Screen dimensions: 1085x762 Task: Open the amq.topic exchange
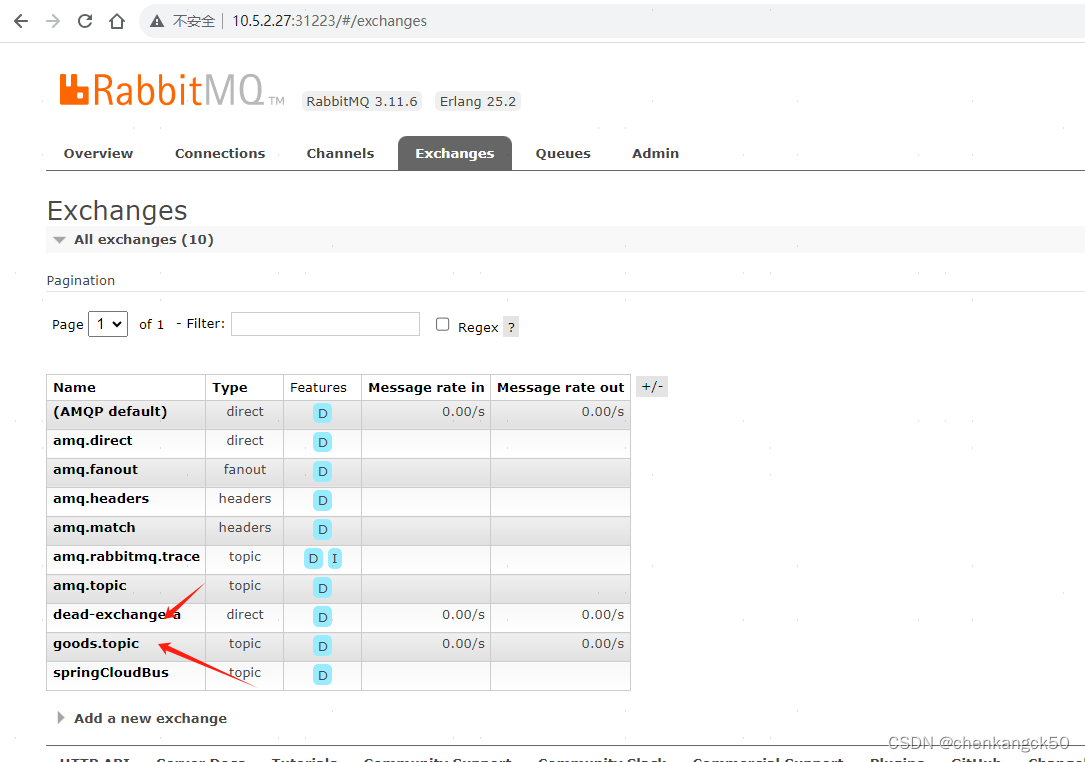coord(90,586)
